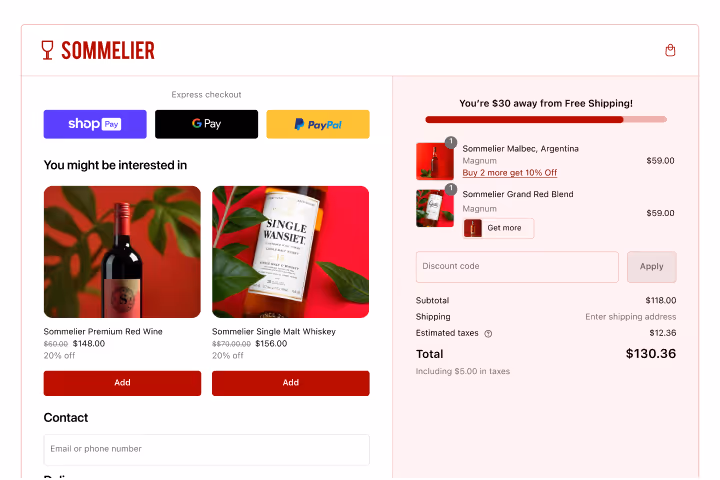Add Sommelier Single Malt Whiskey

291,383
